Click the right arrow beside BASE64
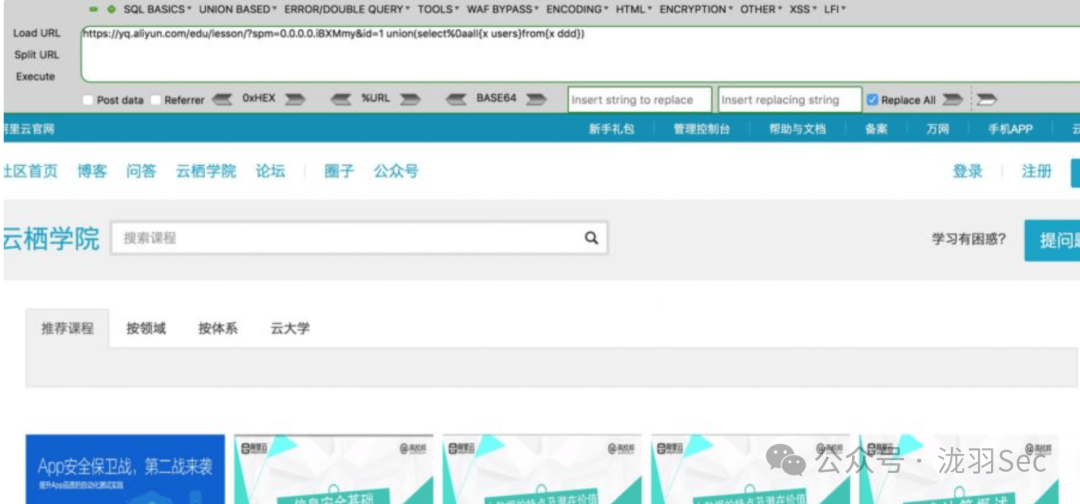1080x504 pixels. click(x=537, y=100)
